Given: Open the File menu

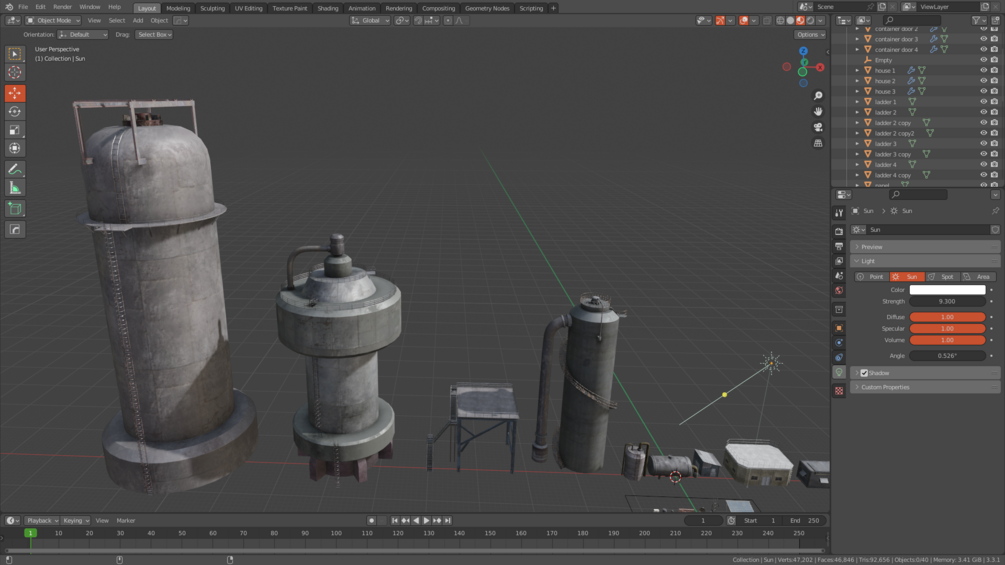Looking at the screenshot, I should coord(23,7).
